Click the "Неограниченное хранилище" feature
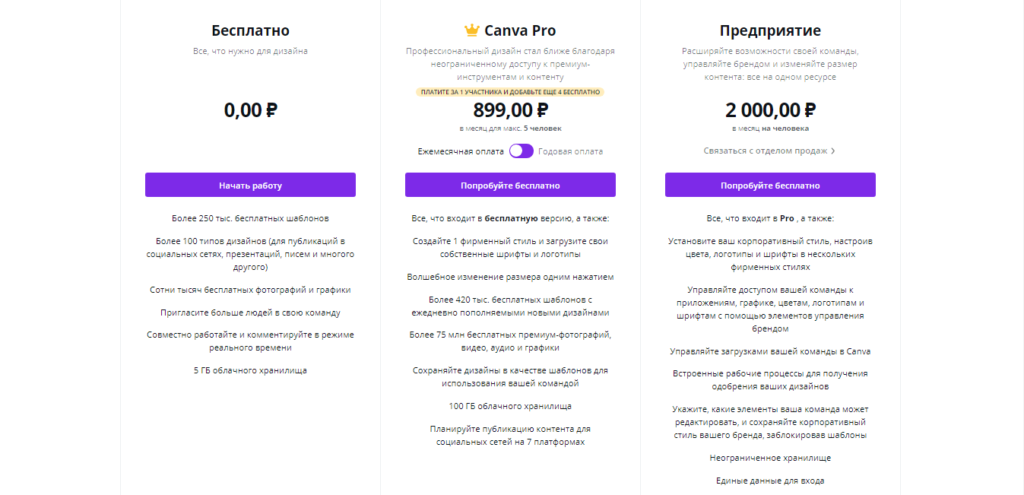Screen dimensions: 1024x495 (770, 457)
